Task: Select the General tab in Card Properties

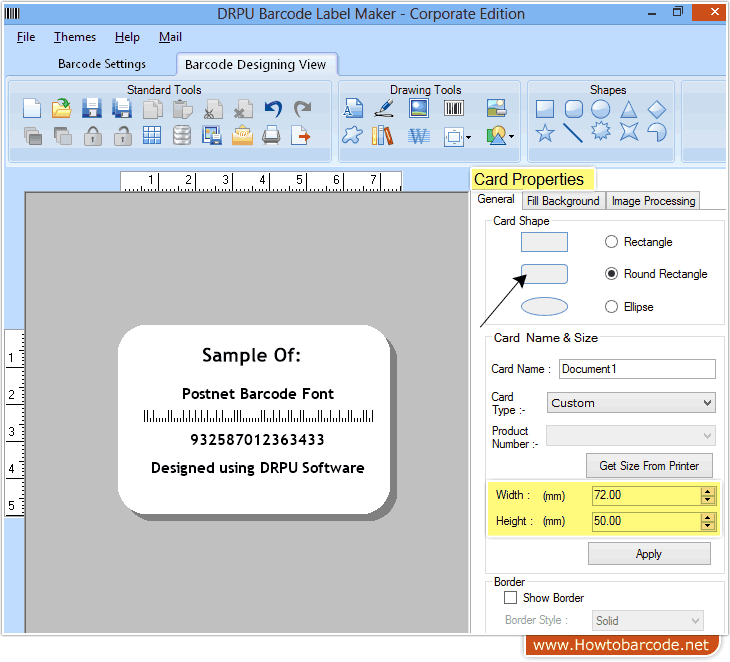Action: tap(495, 199)
